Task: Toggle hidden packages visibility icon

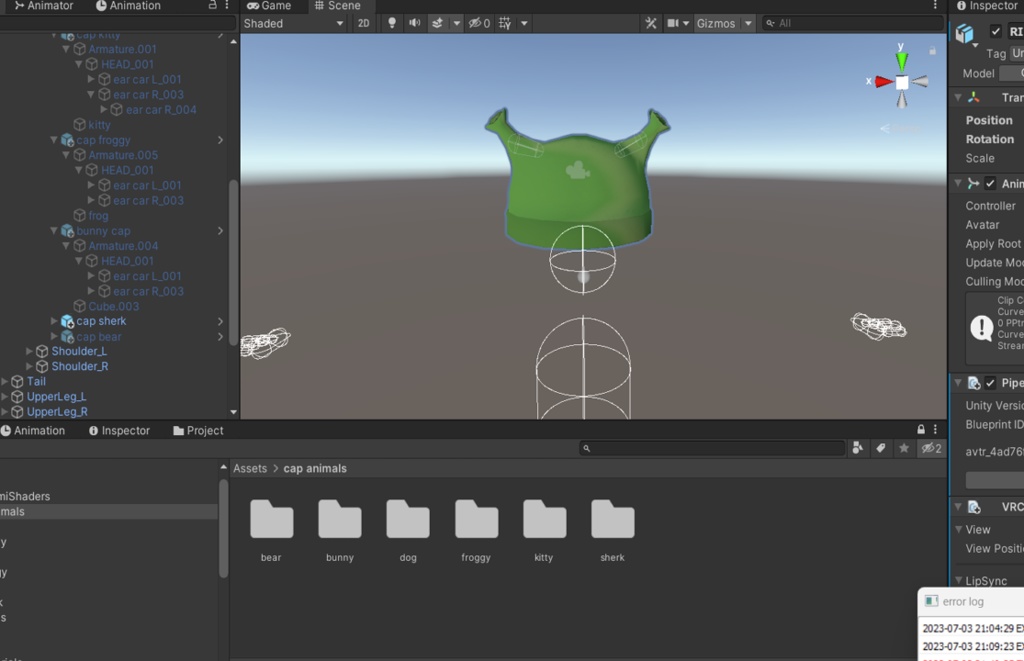Action: [931, 448]
